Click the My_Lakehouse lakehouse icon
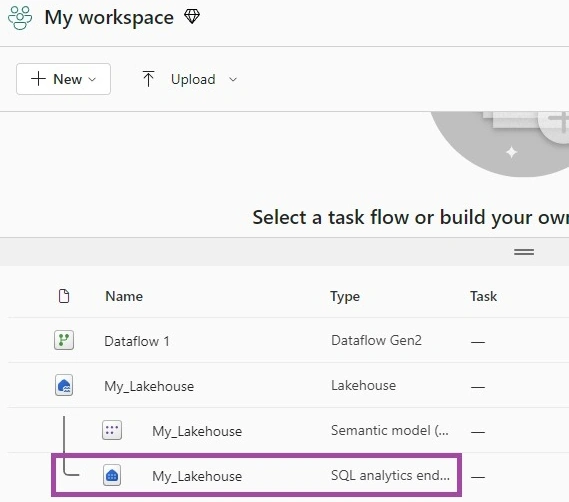Viewport: 569px width, 502px height. [64, 385]
